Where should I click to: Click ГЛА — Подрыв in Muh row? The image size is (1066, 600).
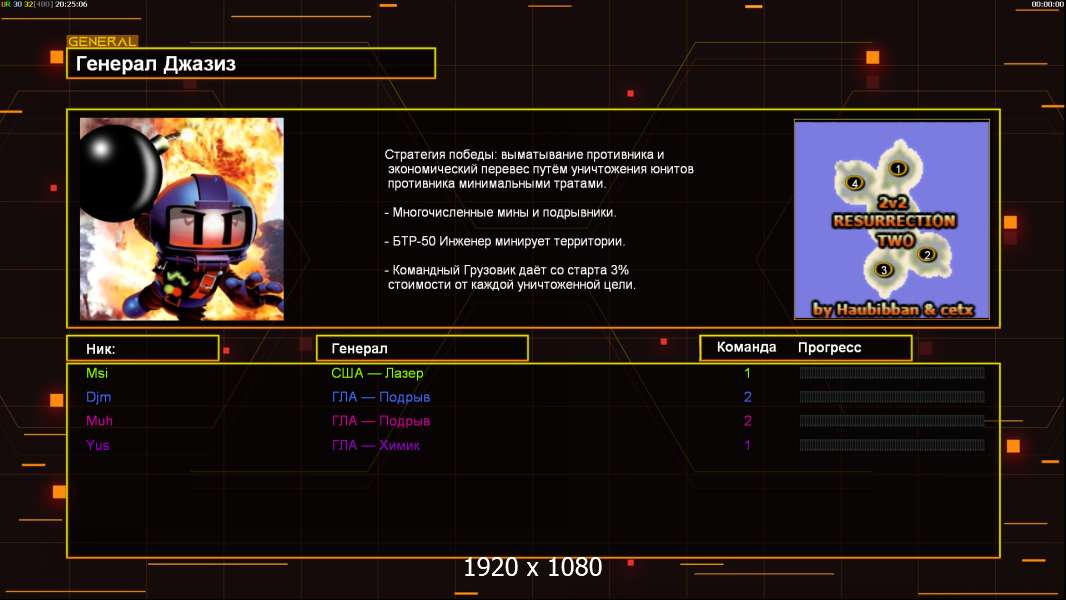381,421
